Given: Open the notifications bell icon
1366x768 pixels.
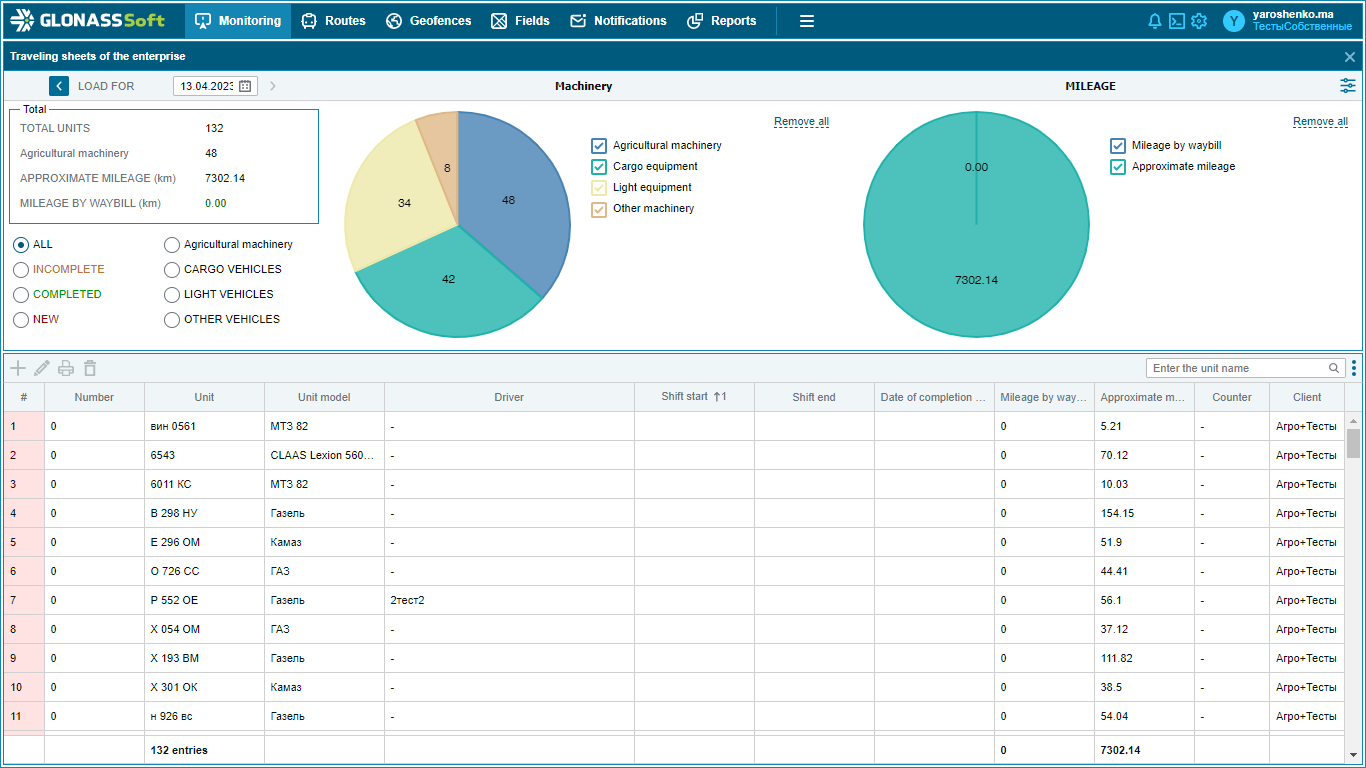Looking at the screenshot, I should tap(1155, 21).
